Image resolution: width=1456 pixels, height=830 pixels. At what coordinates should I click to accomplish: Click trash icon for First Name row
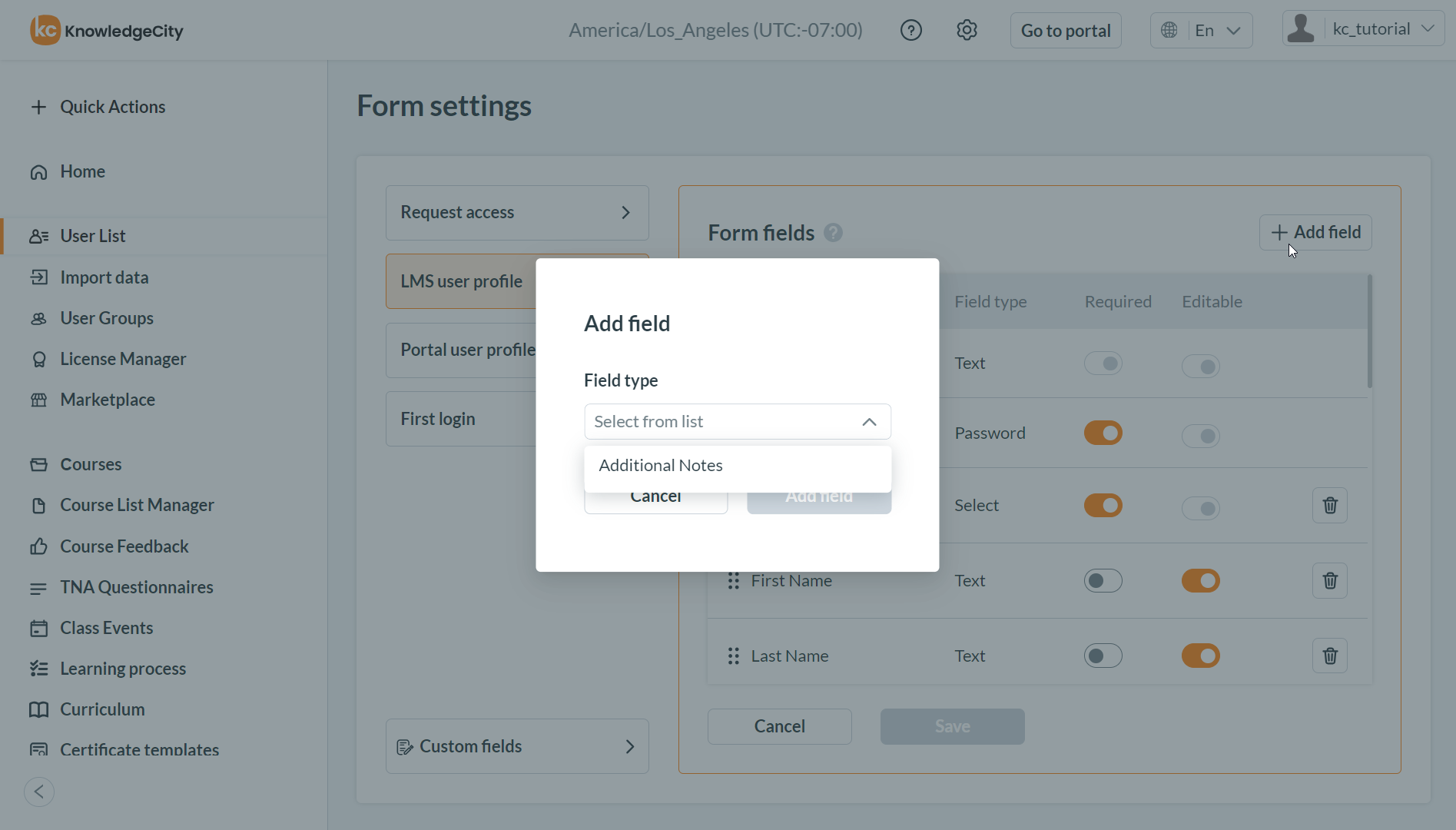[x=1329, y=580]
